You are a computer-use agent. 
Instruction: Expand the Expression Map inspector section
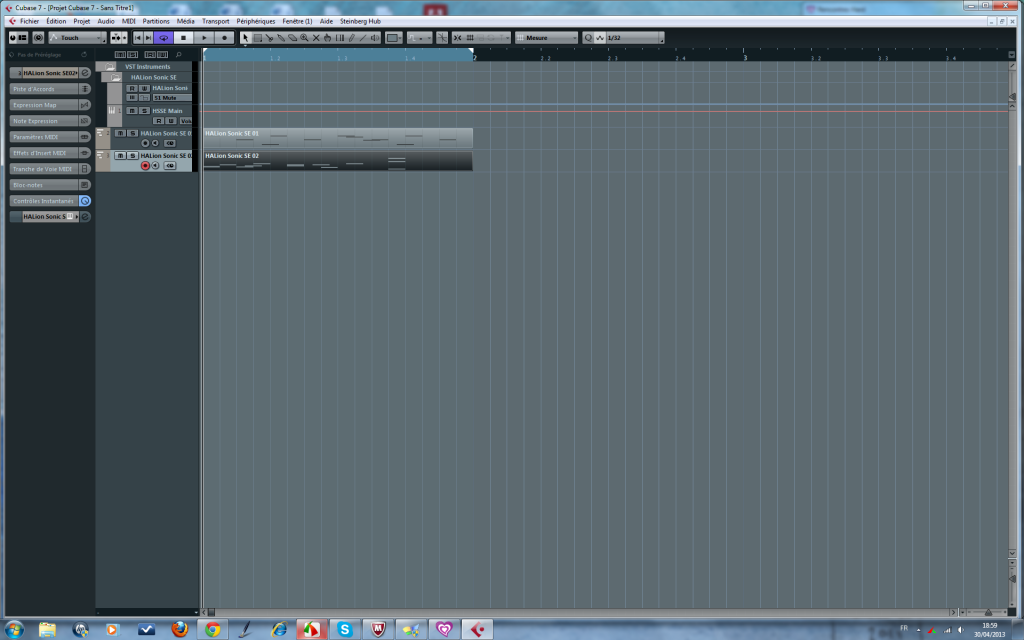[x=44, y=105]
